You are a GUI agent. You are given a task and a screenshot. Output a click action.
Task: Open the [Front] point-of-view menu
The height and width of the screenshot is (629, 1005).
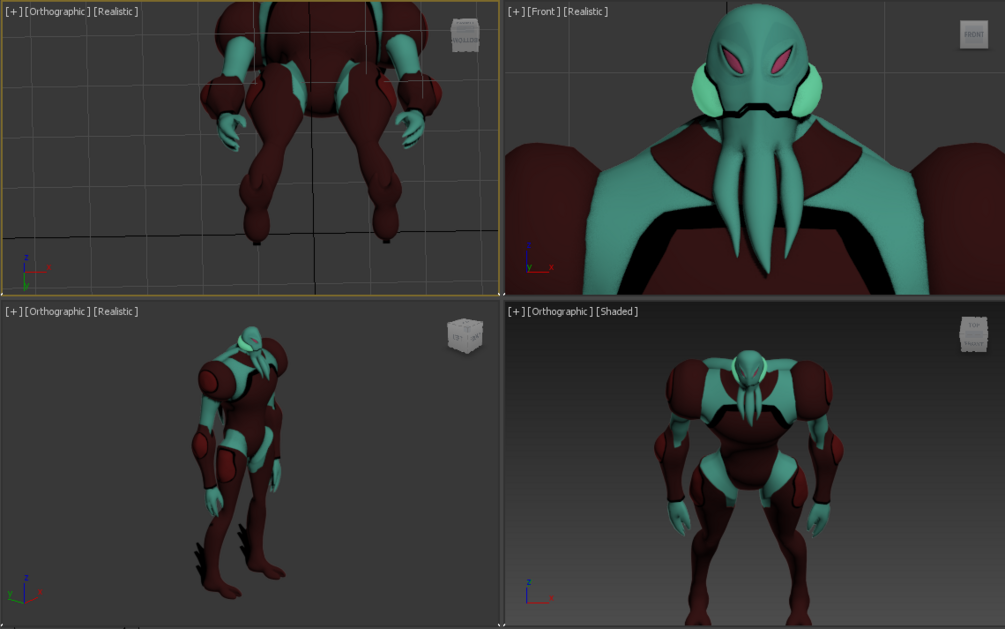tap(544, 12)
